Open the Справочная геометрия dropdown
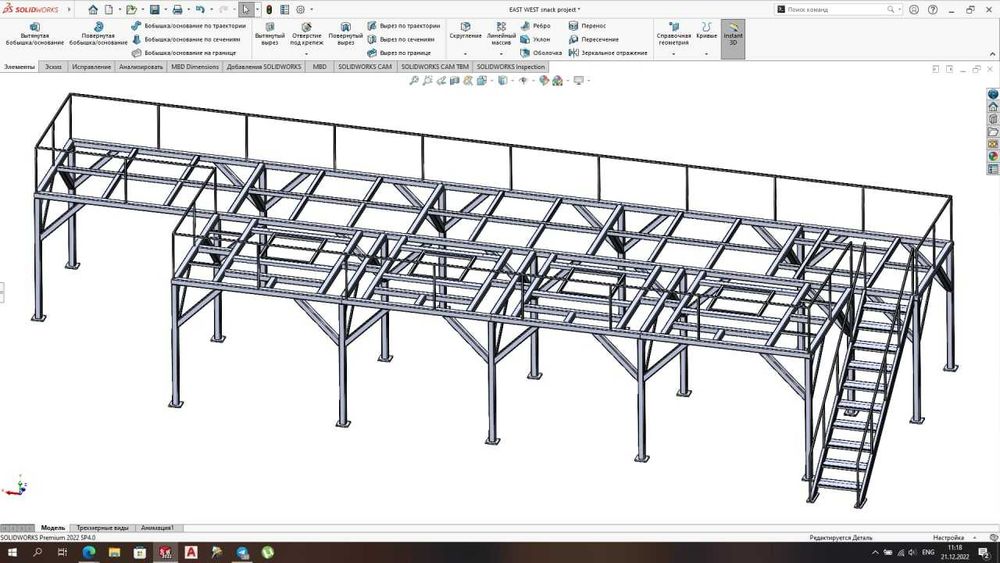 [673, 54]
